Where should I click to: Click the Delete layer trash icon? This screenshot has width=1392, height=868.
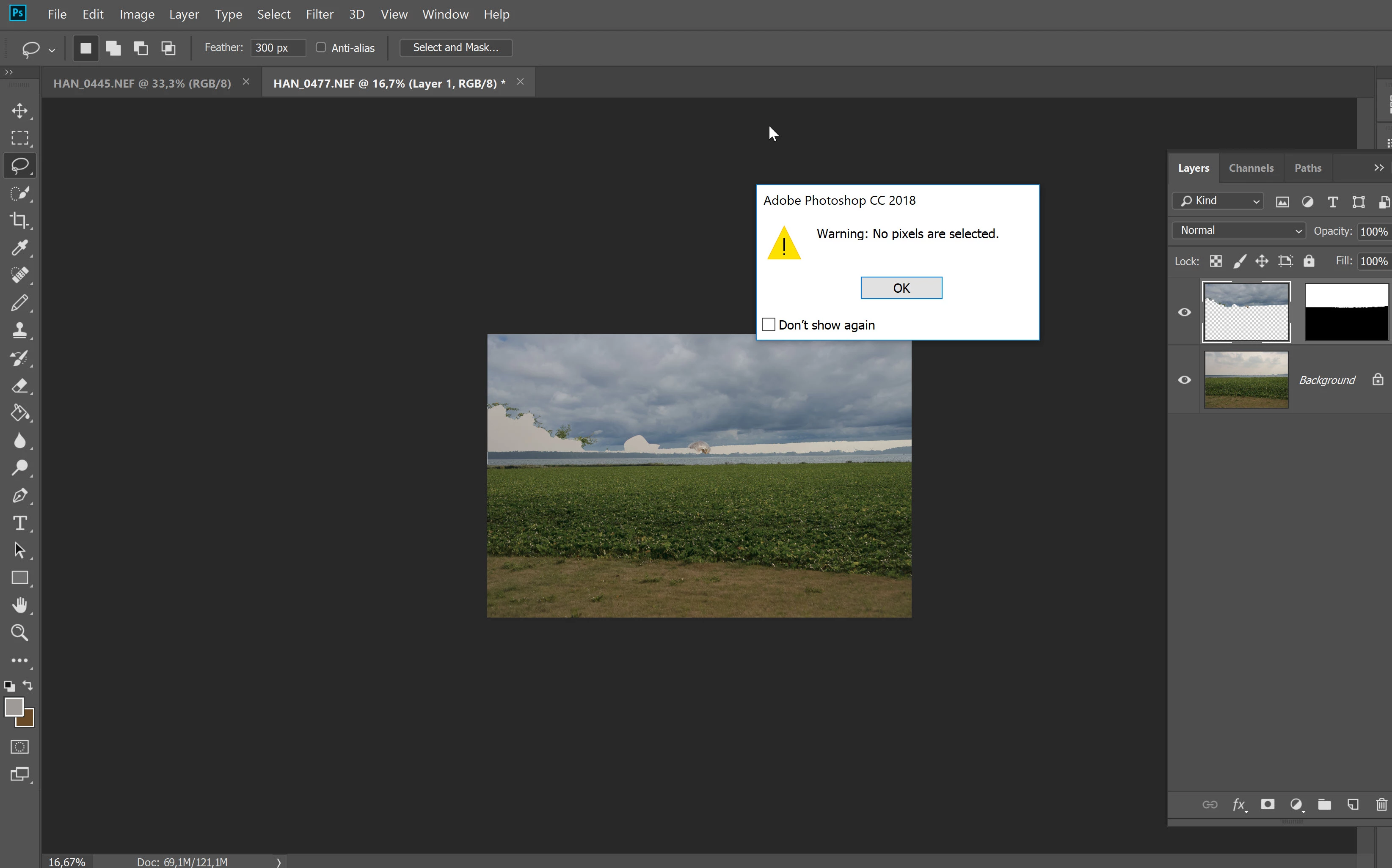[x=1381, y=804]
